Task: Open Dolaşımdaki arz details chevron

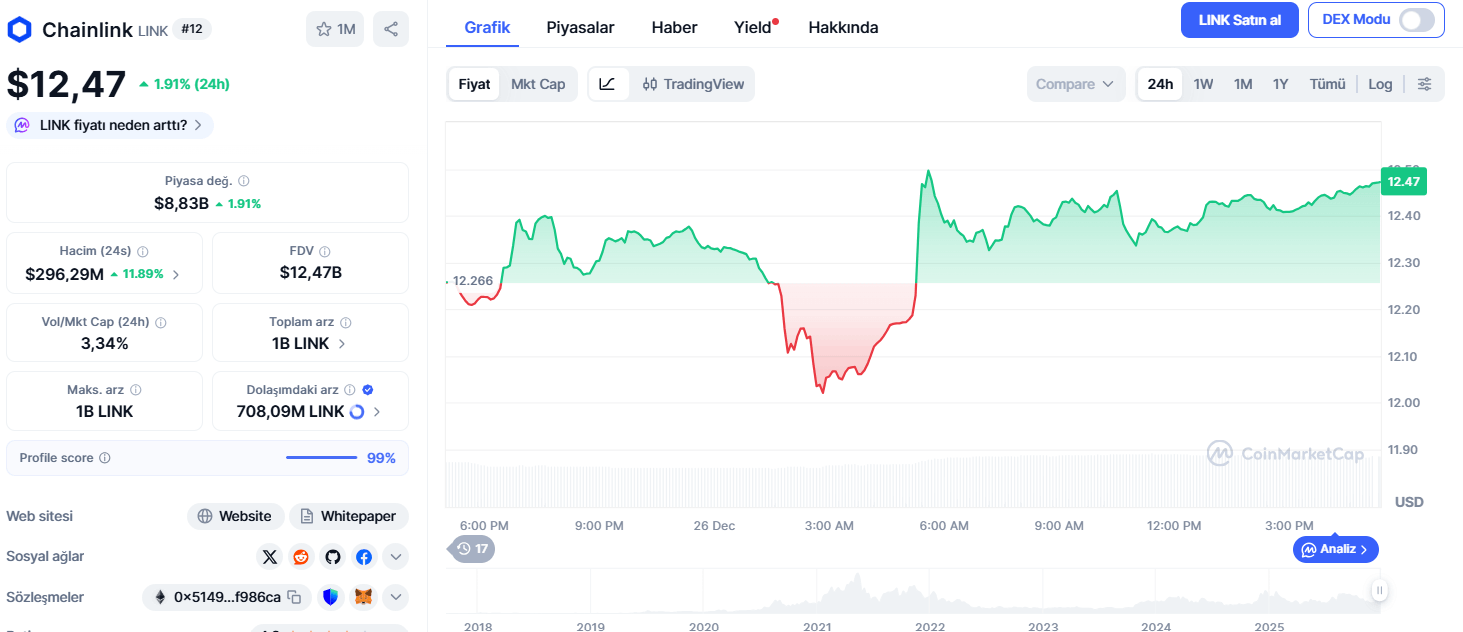Action: [x=377, y=411]
